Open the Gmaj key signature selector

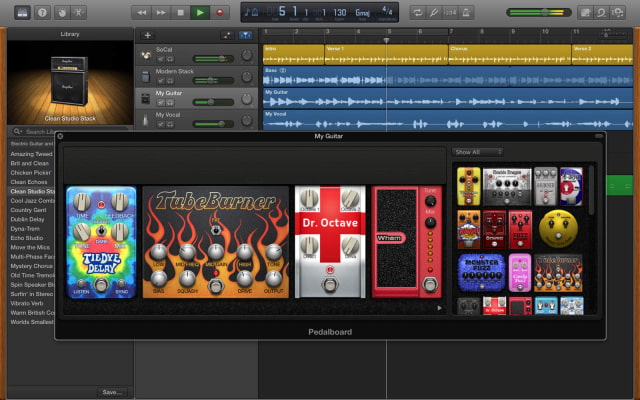(x=362, y=13)
